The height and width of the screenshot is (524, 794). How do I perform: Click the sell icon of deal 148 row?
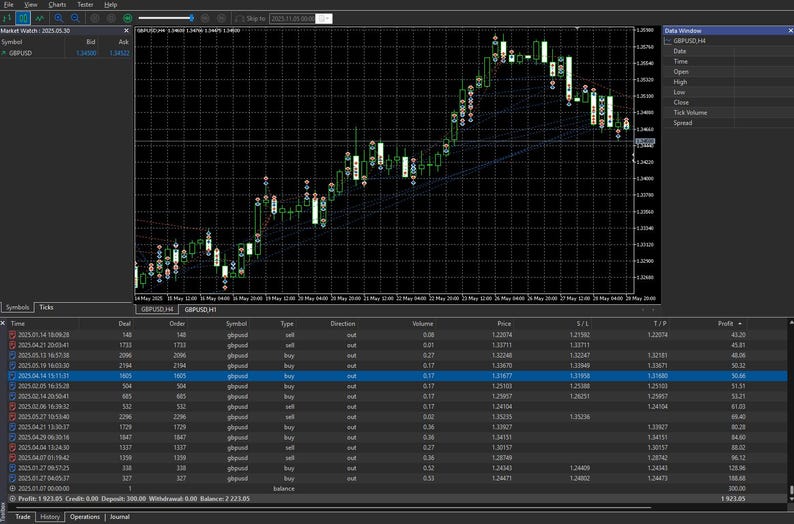[x=13, y=335]
